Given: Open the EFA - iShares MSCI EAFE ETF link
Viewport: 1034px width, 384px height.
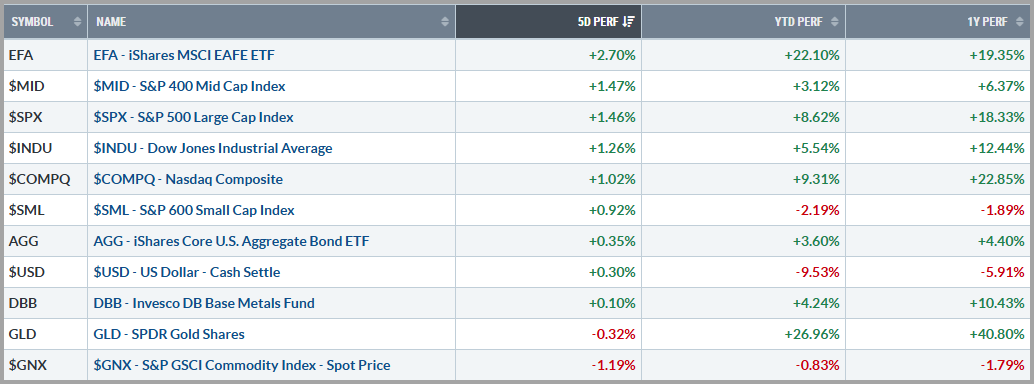Looking at the screenshot, I should (x=184, y=55).
